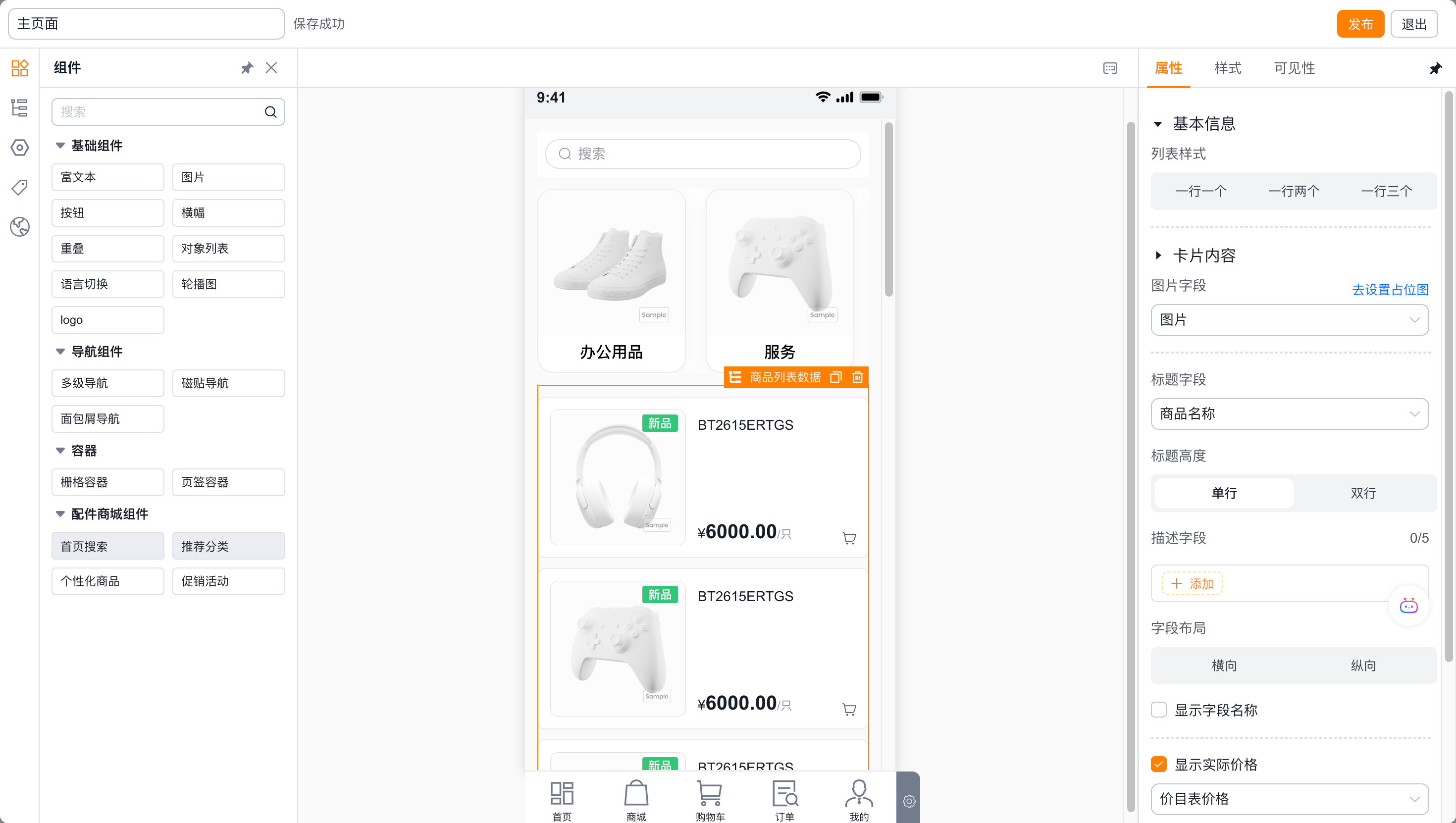1456x823 pixels.
Task: Select 双行 for title height
Action: click(x=1363, y=493)
